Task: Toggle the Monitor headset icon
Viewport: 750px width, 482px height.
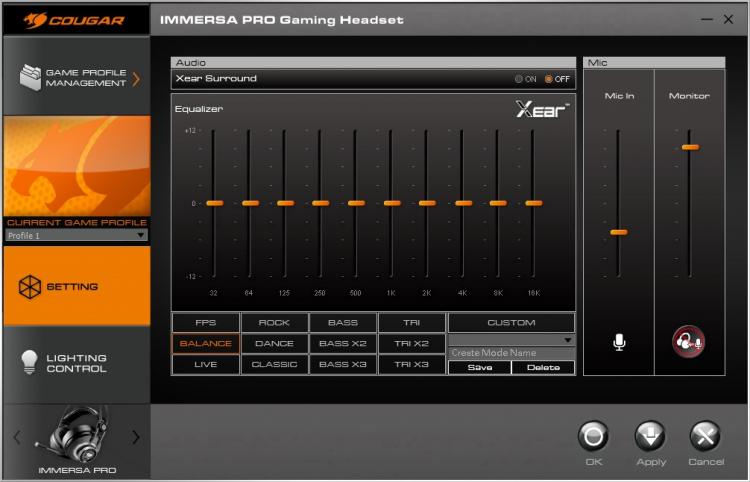Action: [x=688, y=341]
